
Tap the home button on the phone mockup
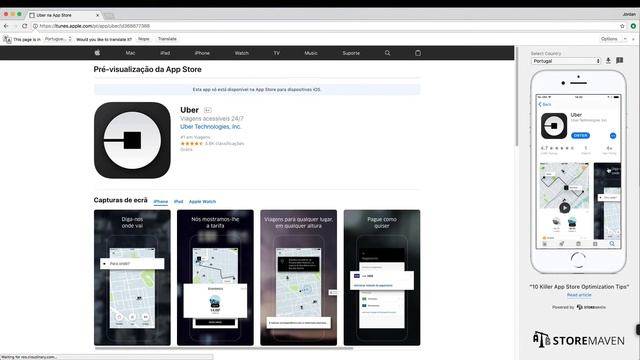[x=578, y=260]
